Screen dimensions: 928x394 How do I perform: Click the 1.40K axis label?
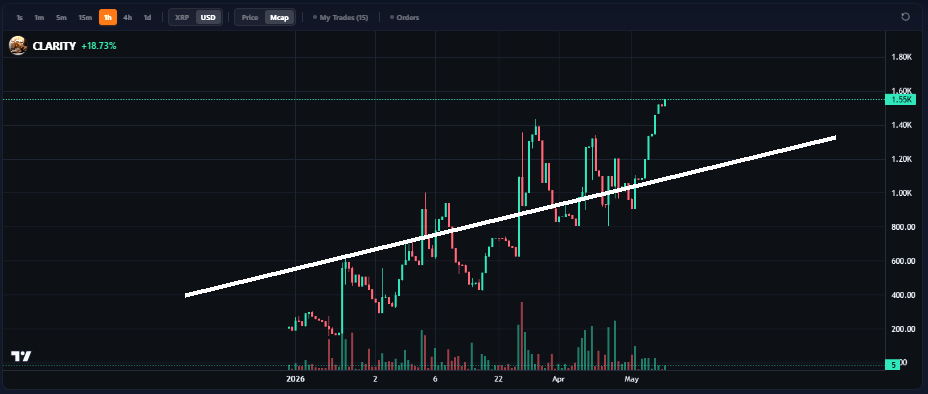(901, 125)
